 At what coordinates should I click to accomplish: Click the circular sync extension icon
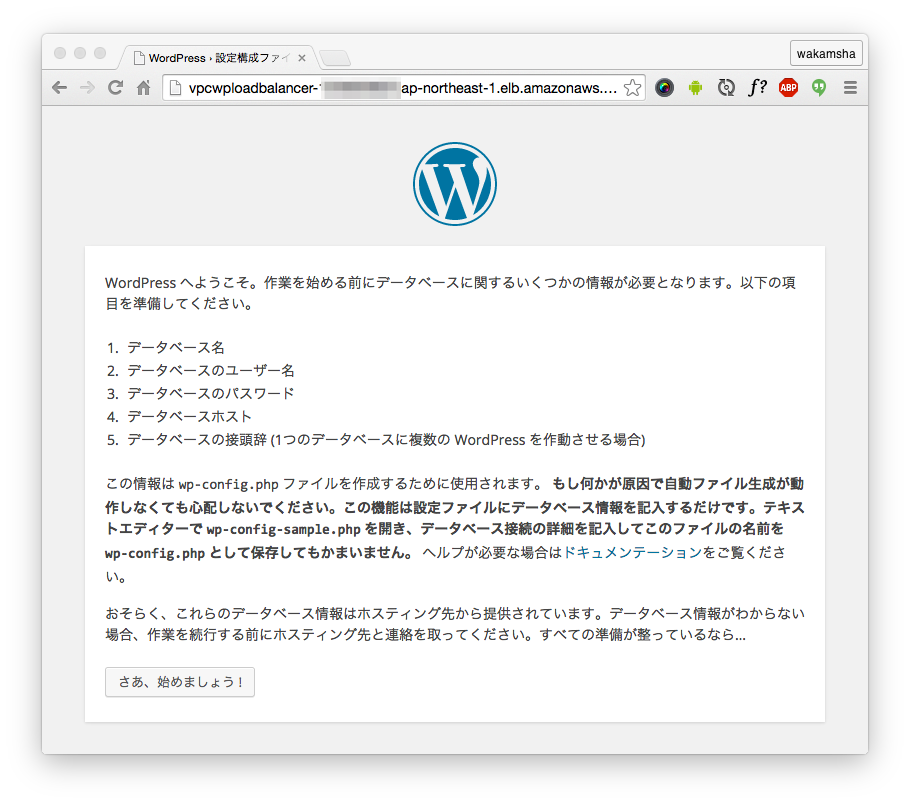point(727,87)
